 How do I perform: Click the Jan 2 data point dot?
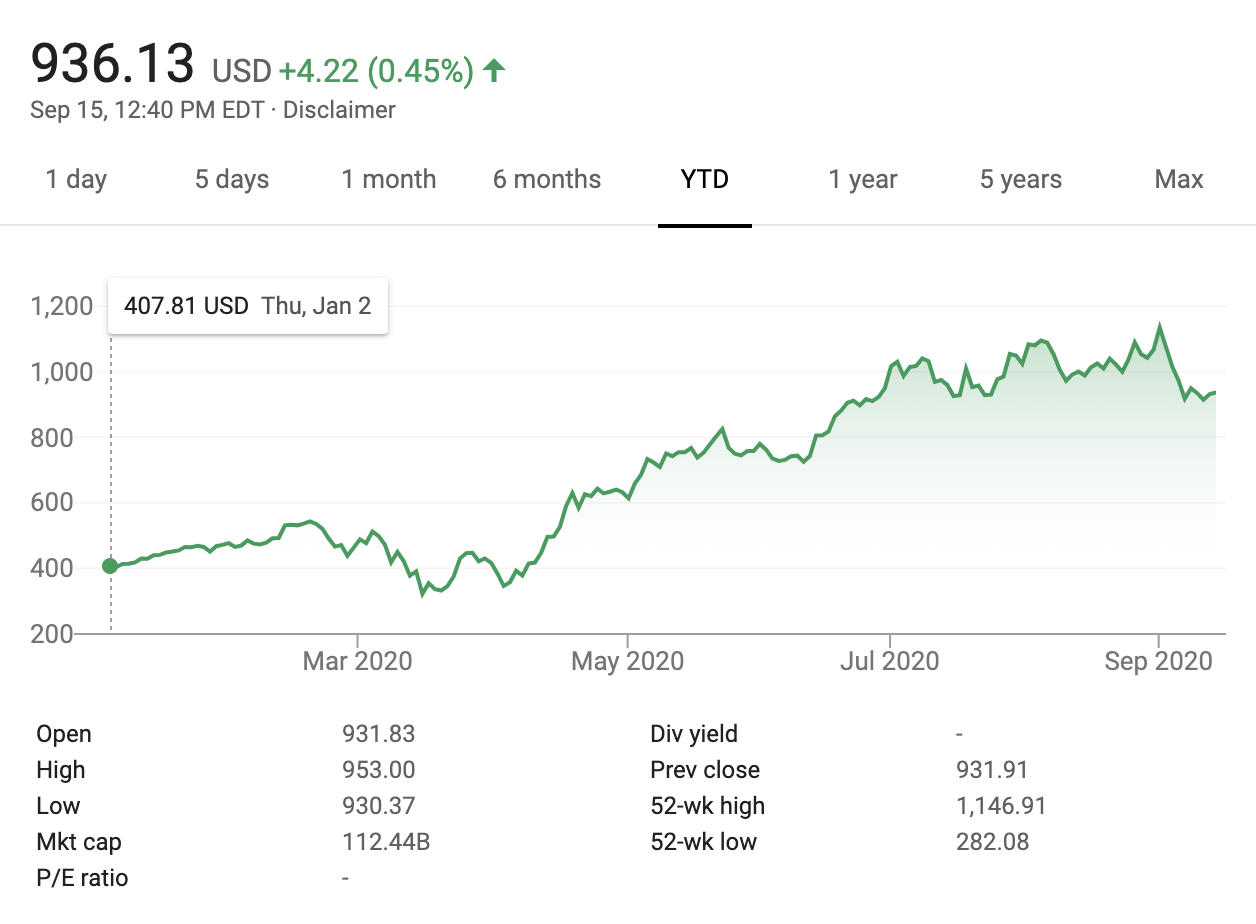pyautogui.click(x=110, y=567)
